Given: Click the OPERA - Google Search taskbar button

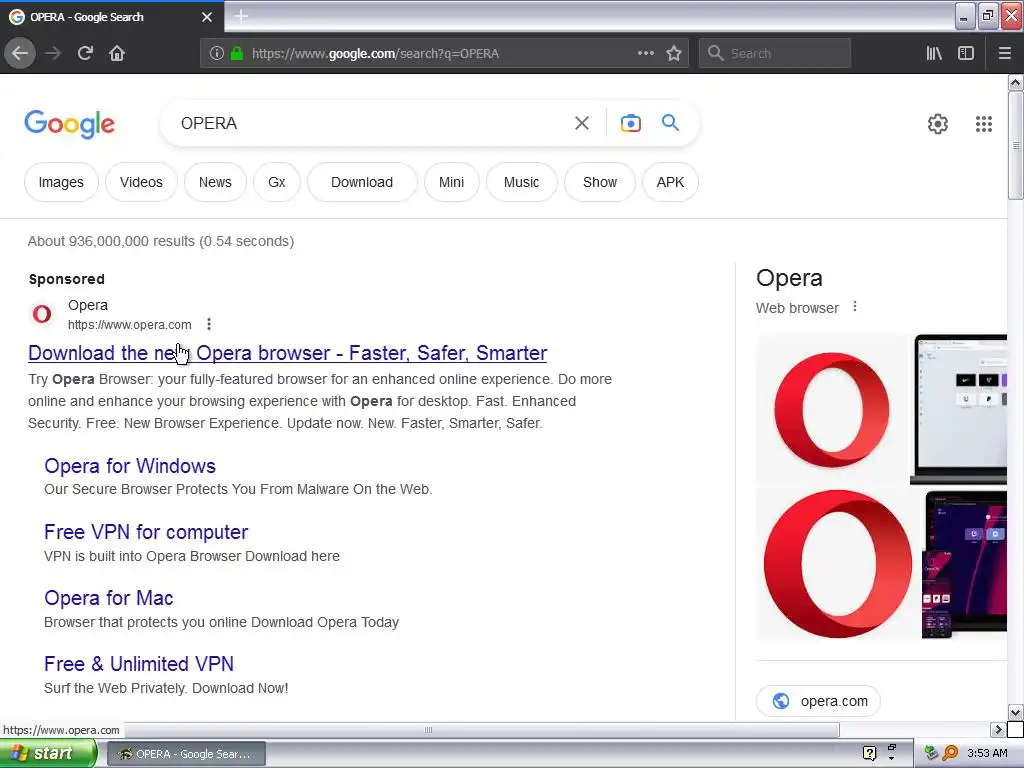Looking at the screenshot, I should pos(186,754).
